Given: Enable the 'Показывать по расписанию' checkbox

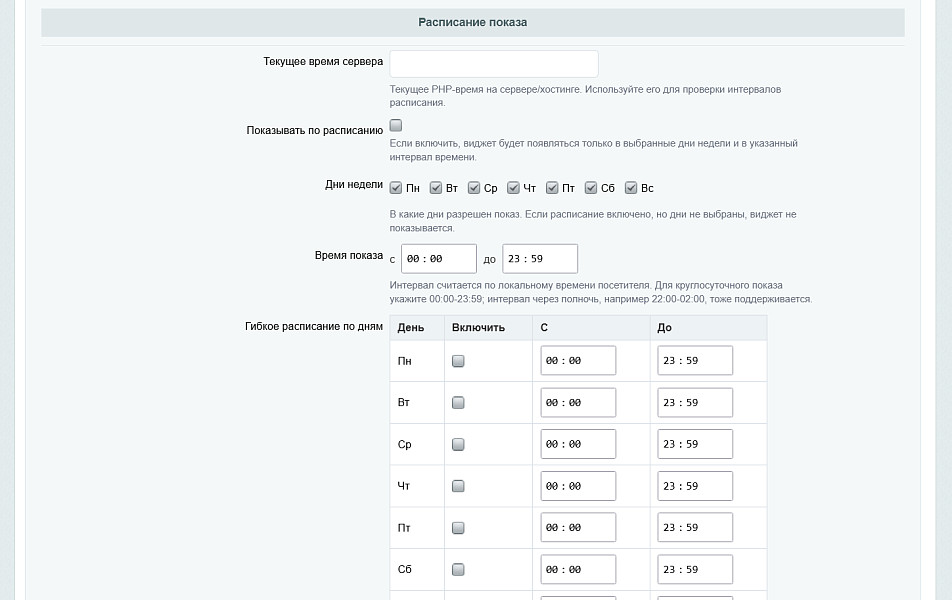Looking at the screenshot, I should (396, 126).
